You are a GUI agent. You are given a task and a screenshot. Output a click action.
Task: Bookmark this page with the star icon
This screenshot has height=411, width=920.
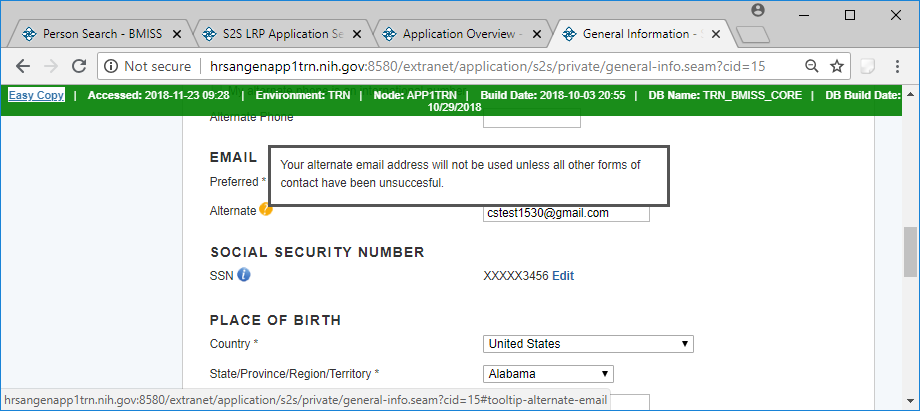click(837, 66)
